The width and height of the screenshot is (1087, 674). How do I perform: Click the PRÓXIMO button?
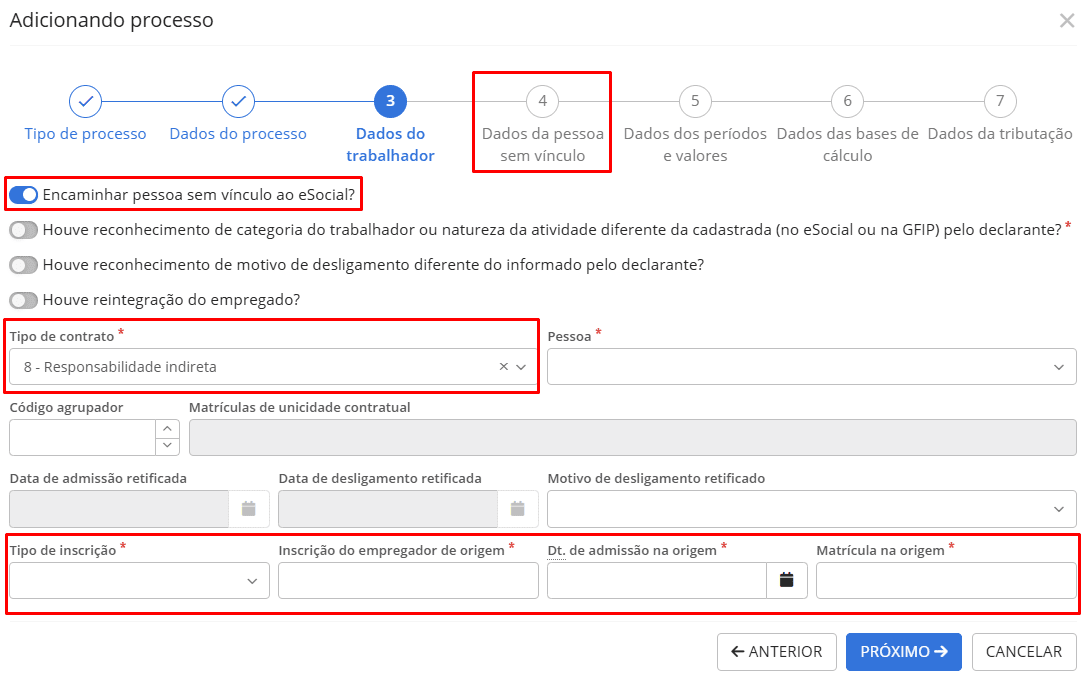click(903, 651)
